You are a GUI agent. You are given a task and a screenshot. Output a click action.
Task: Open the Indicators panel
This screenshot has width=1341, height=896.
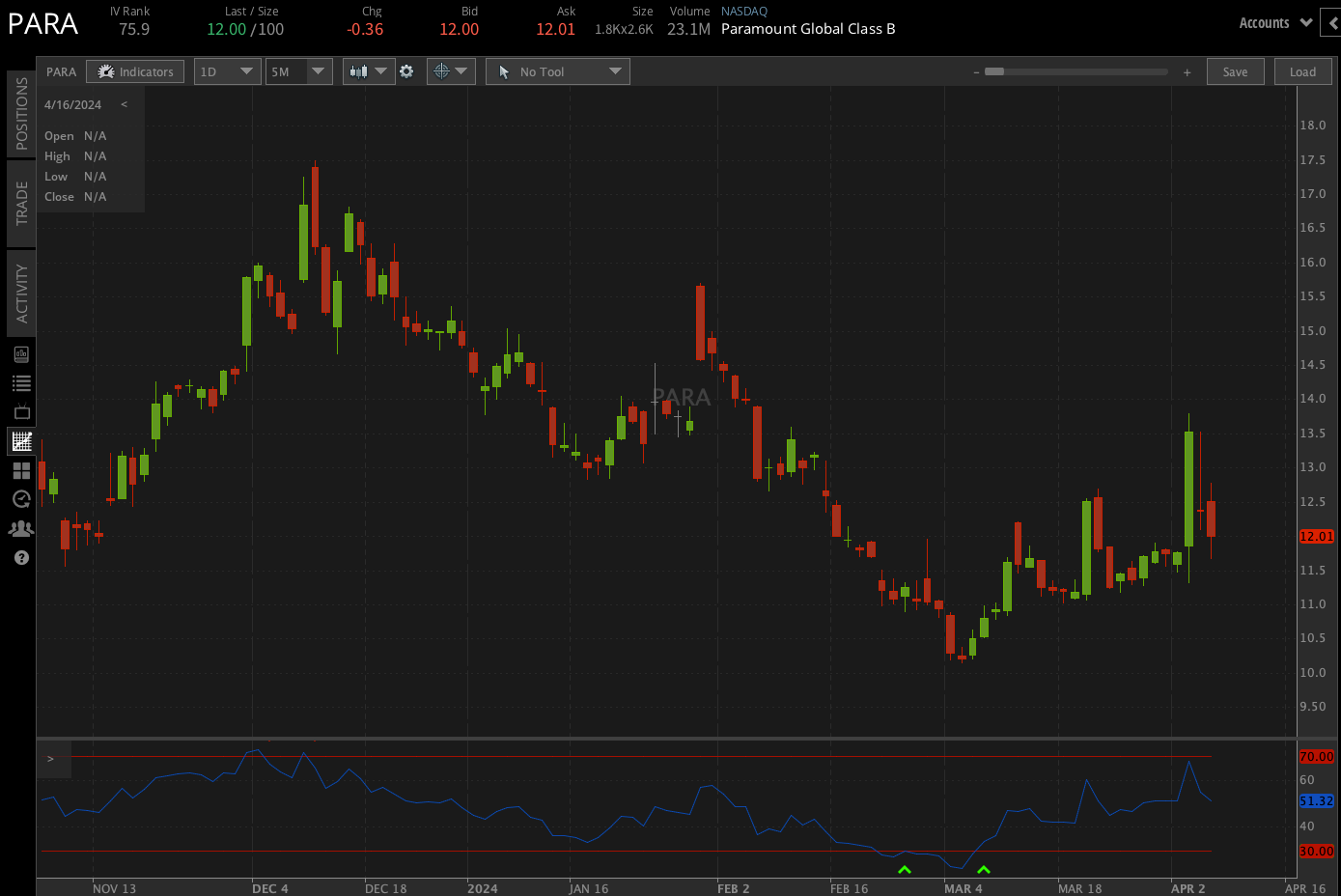[x=134, y=70]
